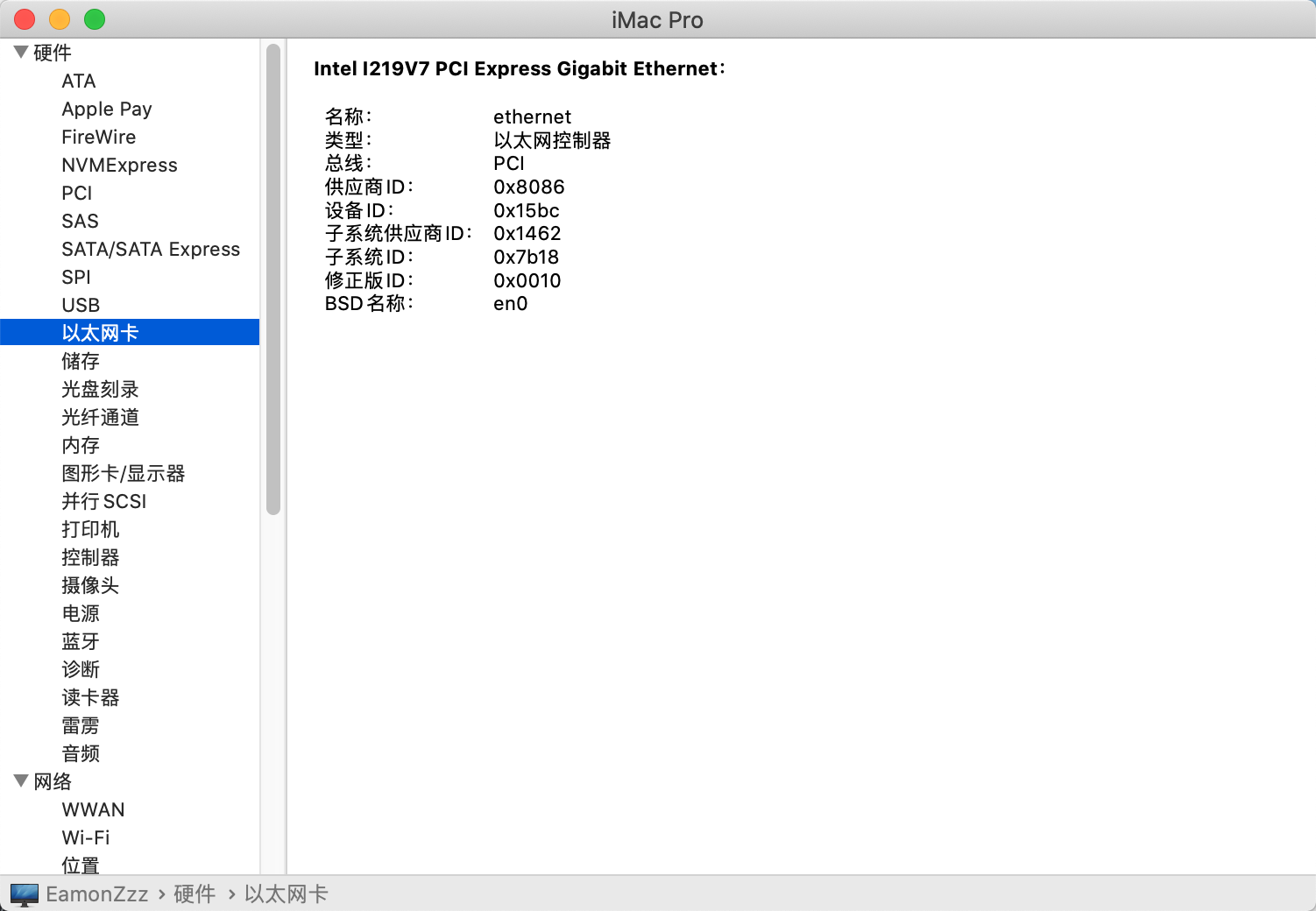Image resolution: width=1316 pixels, height=911 pixels.
Task: Click the Intel I219V7 Ethernet heading
Action: pos(520,68)
